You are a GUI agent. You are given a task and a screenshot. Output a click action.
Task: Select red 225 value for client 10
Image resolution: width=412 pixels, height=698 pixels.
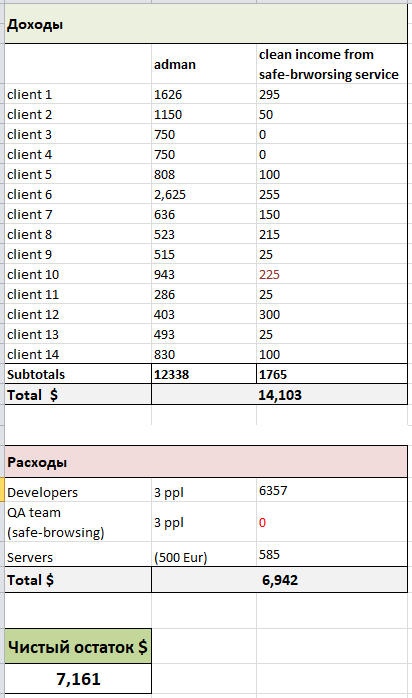[x=331, y=274]
